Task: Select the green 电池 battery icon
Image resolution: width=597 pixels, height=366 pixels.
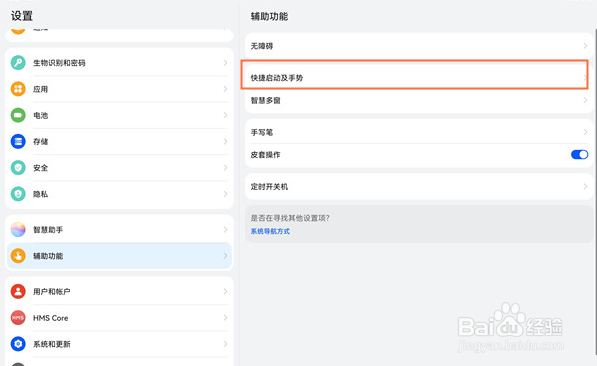Action: tap(18, 115)
